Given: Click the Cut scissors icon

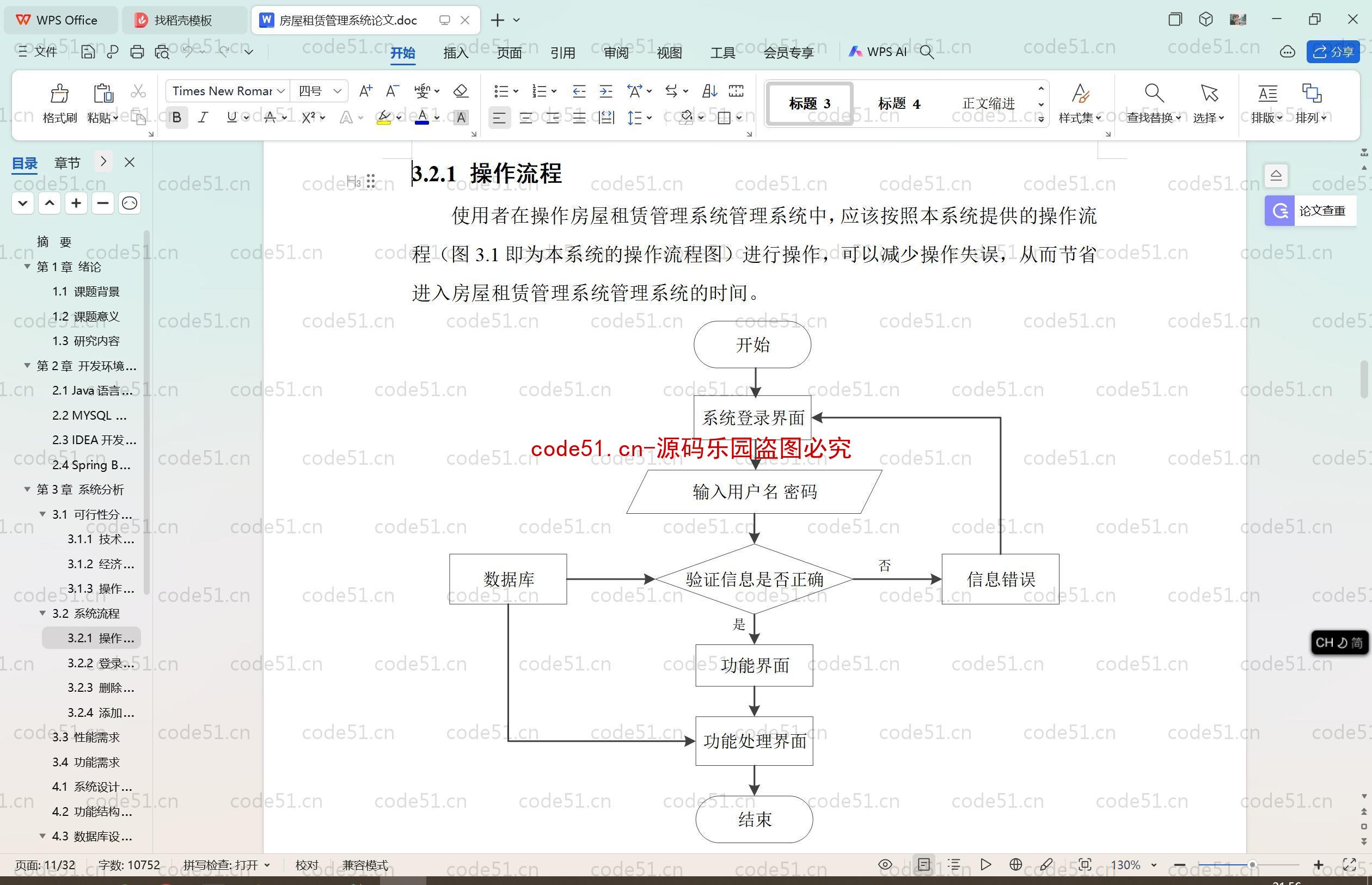Looking at the screenshot, I should click(x=138, y=91).
